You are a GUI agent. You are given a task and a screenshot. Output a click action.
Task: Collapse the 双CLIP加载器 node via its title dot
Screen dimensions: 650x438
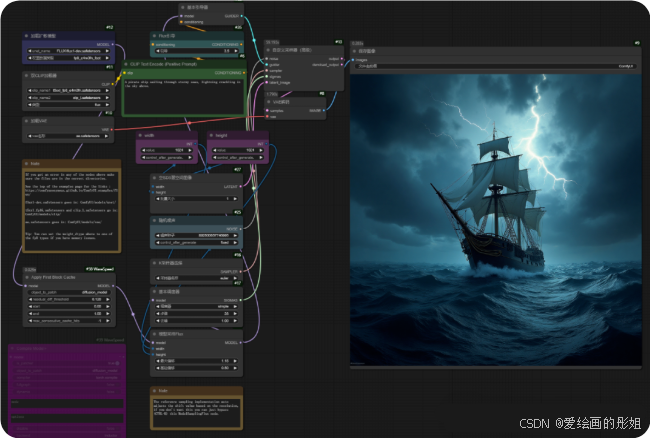[27, 75]
